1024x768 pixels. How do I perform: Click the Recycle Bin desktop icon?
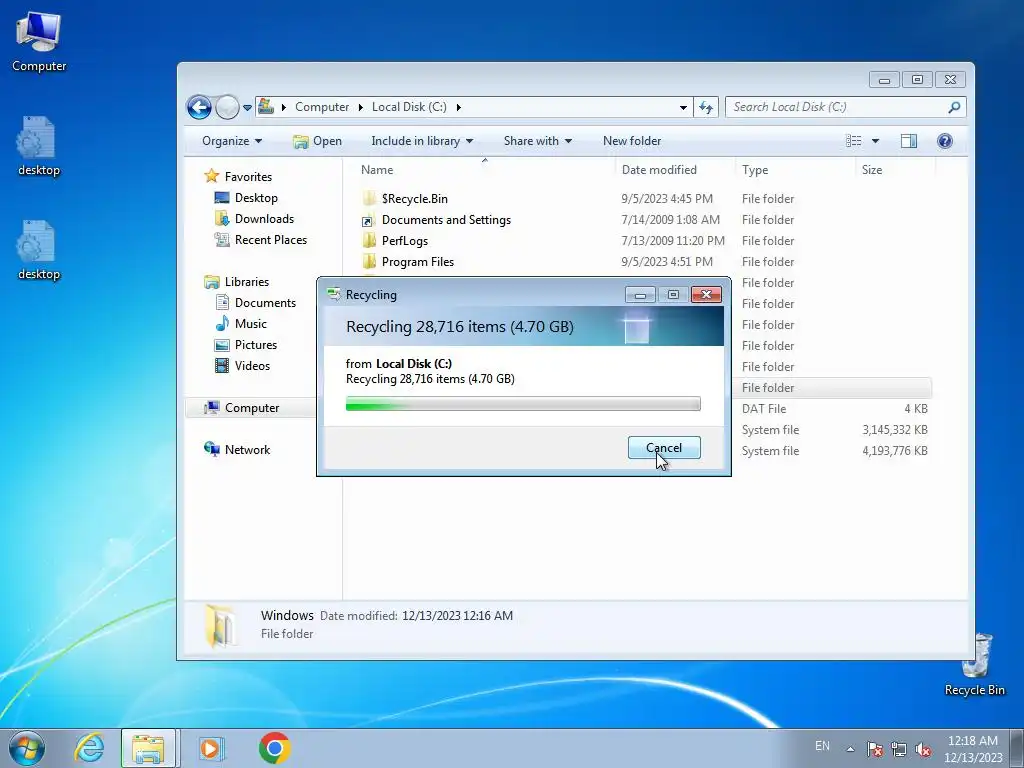[975, 664]
